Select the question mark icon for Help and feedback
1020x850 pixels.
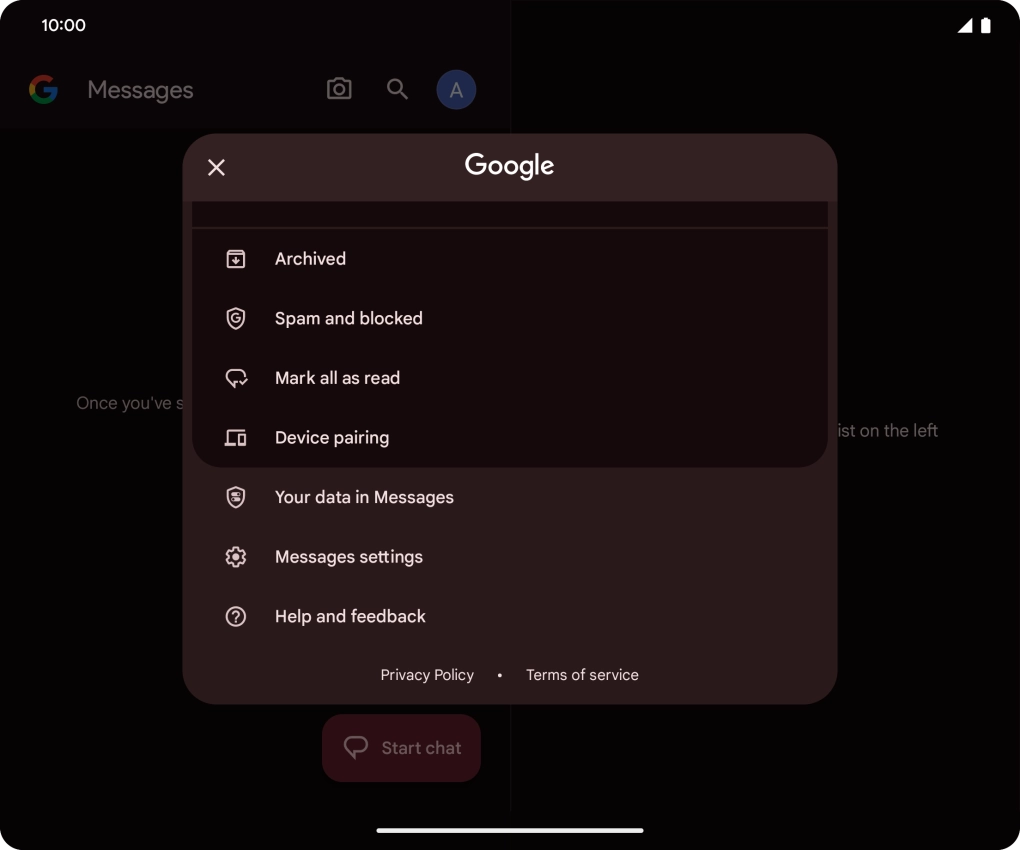coord(235,617)
